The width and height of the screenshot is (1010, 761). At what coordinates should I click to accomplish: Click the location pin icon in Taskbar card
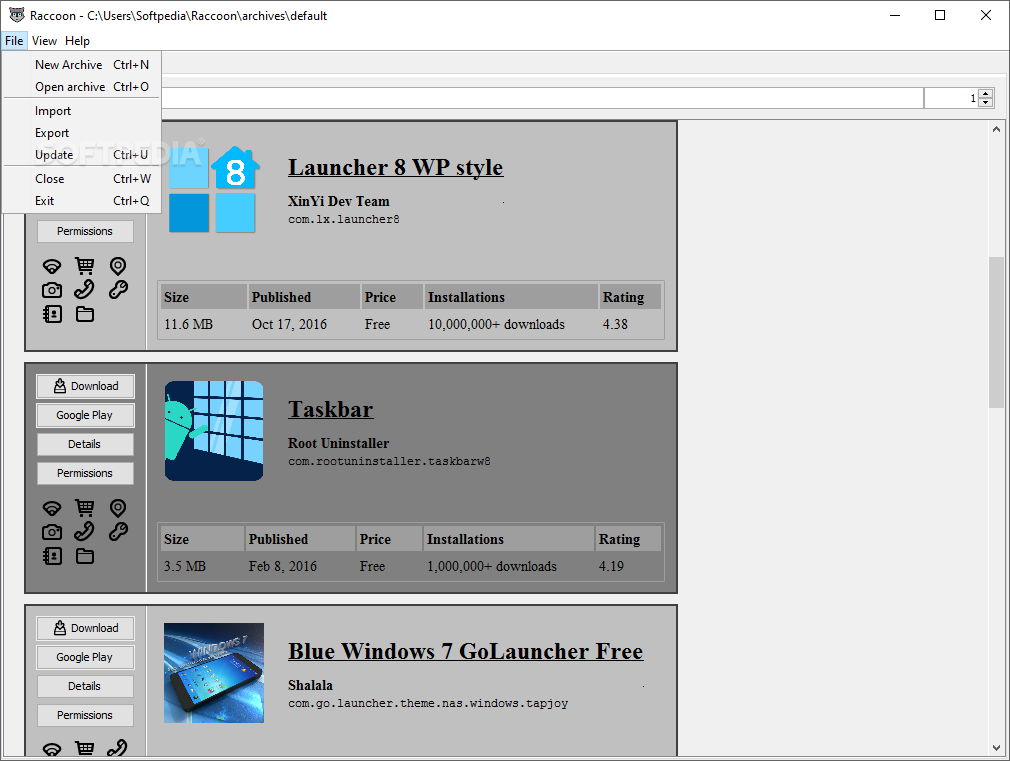coord(118,508)
